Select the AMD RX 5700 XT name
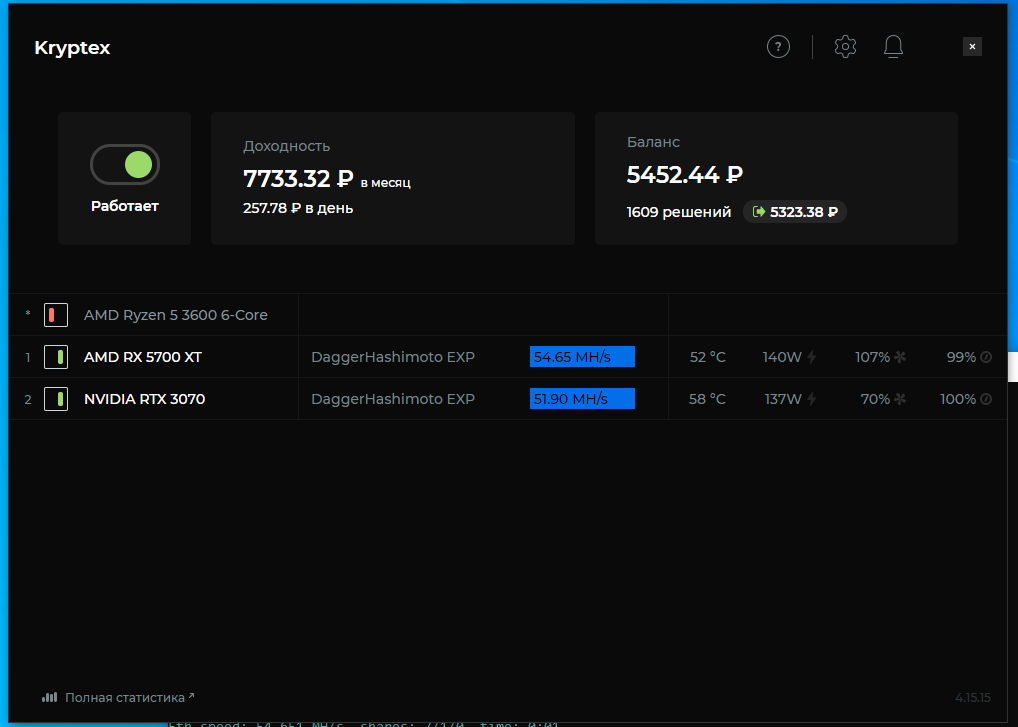The height and width of the screenshot is (727, 1018). click(x=143, y=357)
